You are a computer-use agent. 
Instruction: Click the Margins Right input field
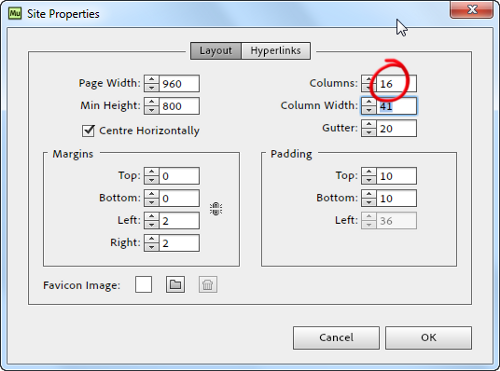point(179,243)
